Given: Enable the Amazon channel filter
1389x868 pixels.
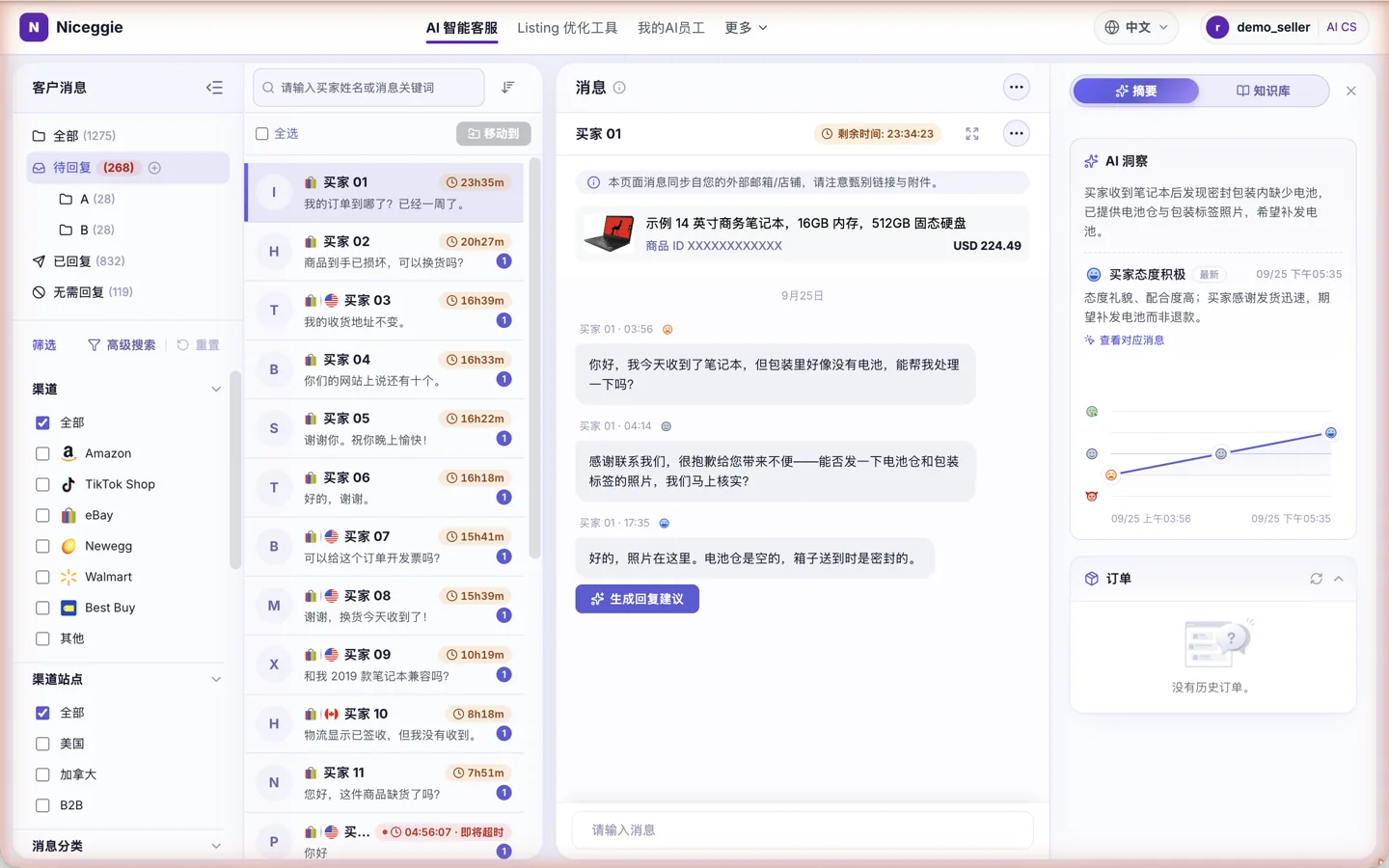Looking at the screenshot, I should [x=42, y=453].
